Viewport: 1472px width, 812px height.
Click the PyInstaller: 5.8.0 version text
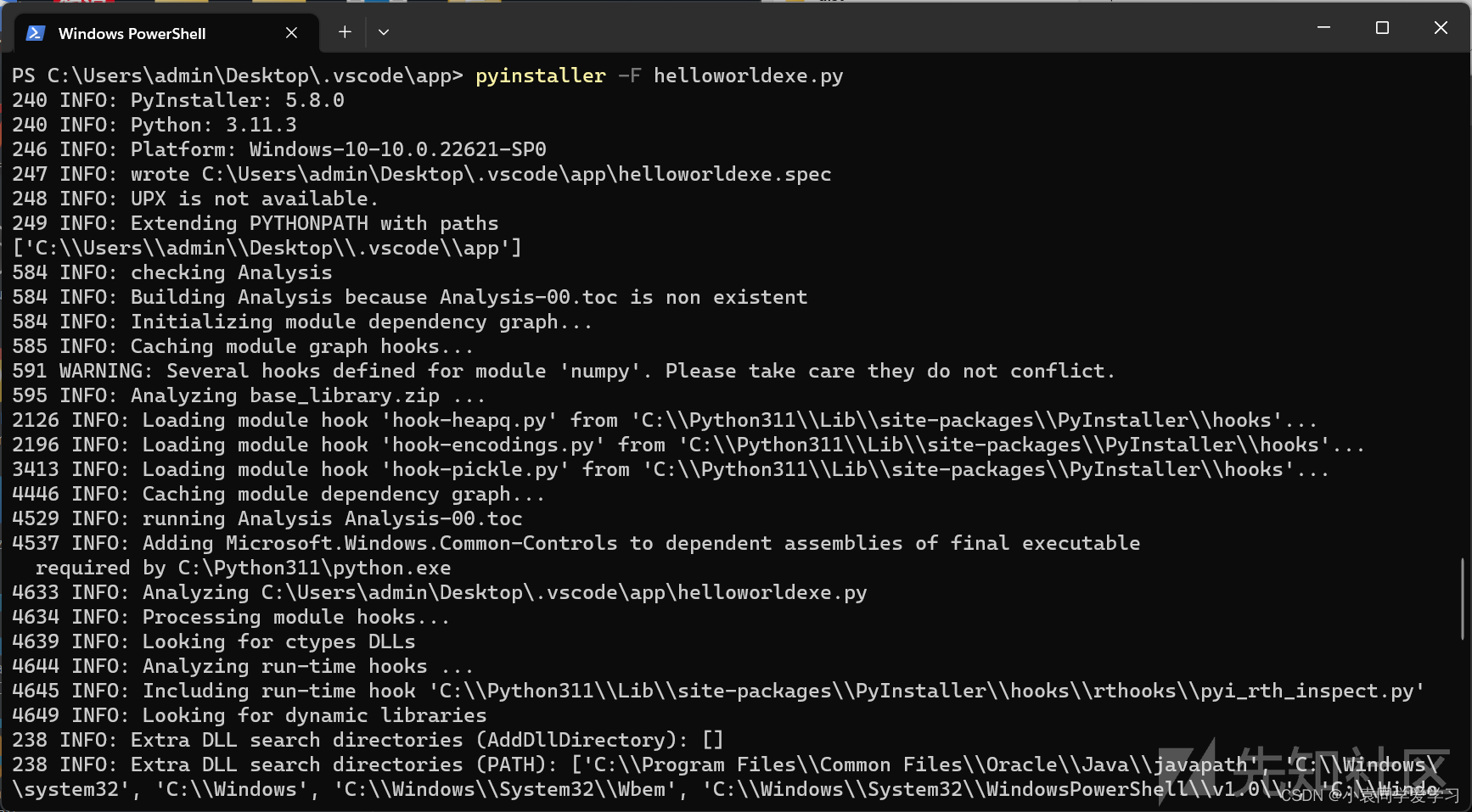[237, 100]
